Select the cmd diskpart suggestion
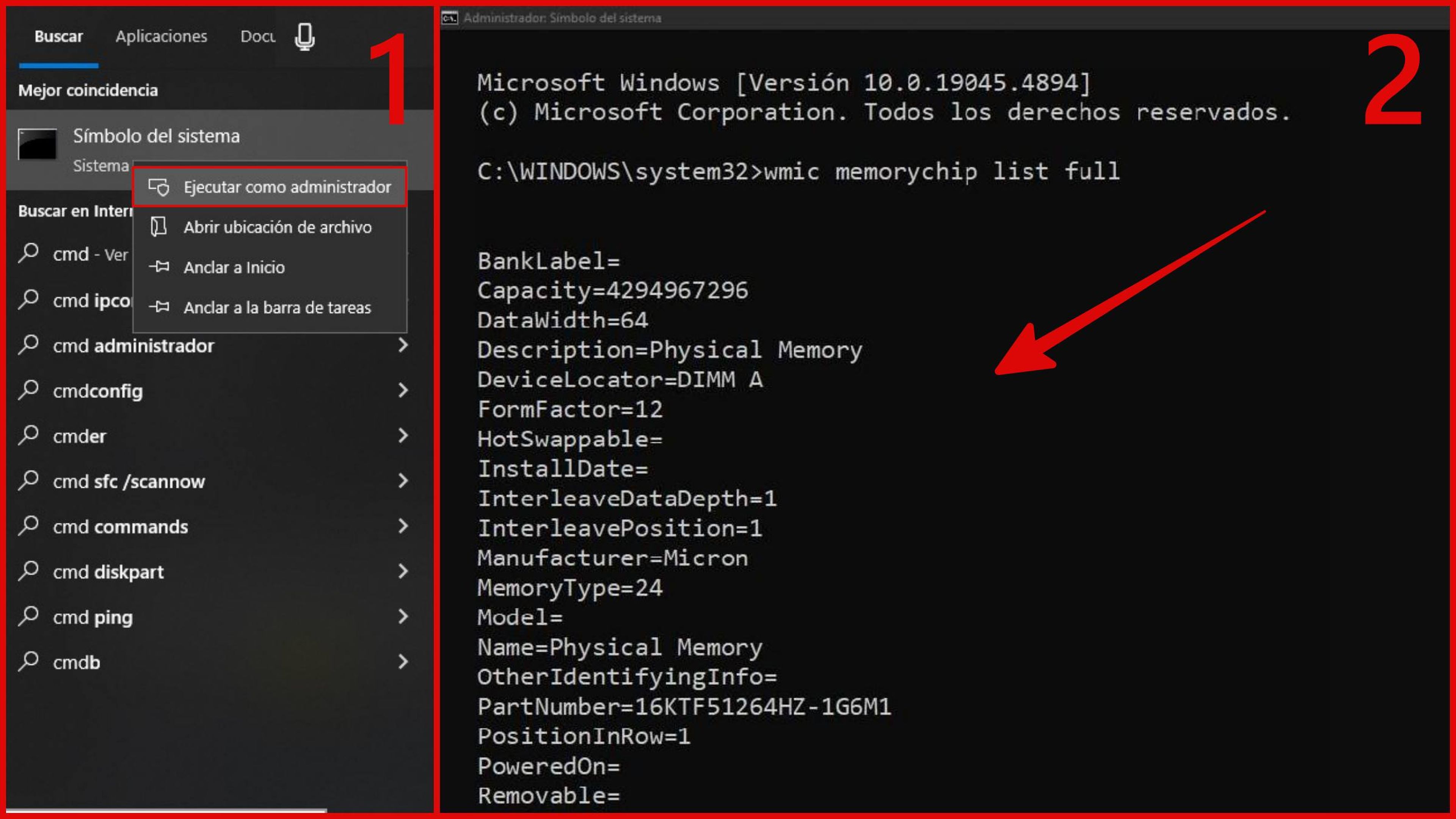Screen dimensions: 1456x819 [219, 571]
